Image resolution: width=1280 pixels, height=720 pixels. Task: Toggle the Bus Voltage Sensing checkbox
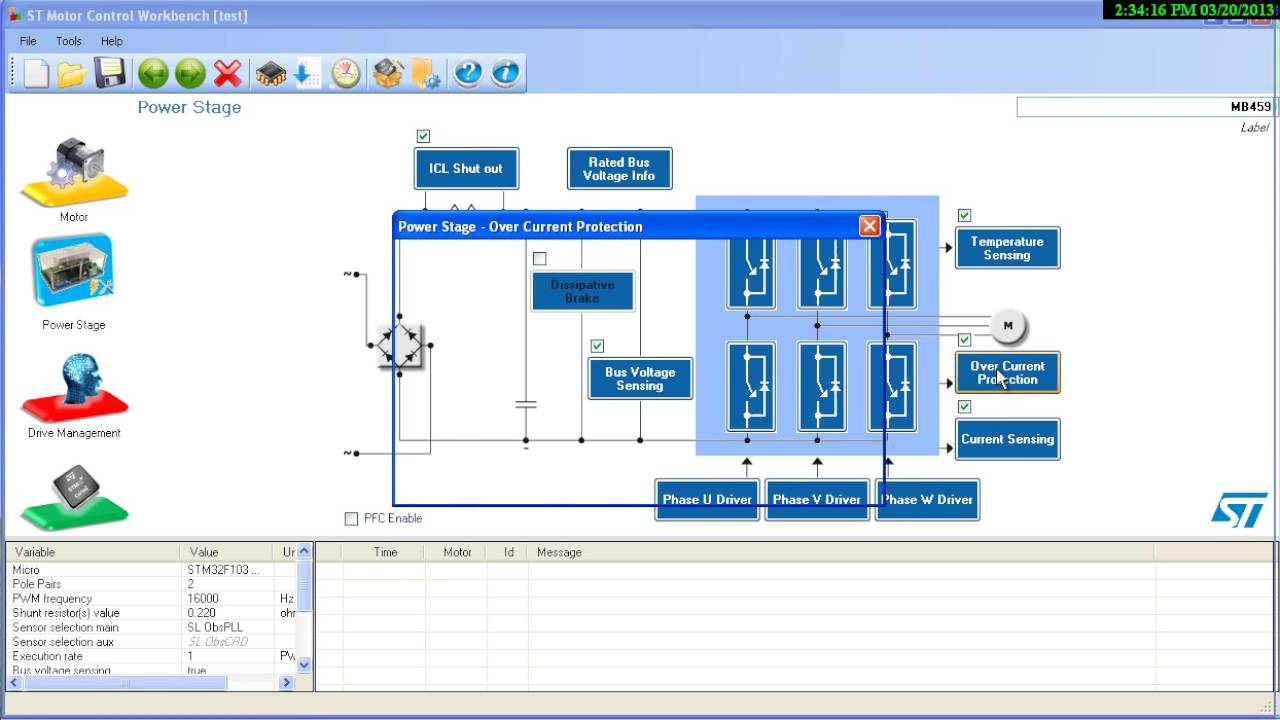coord(597,346)
